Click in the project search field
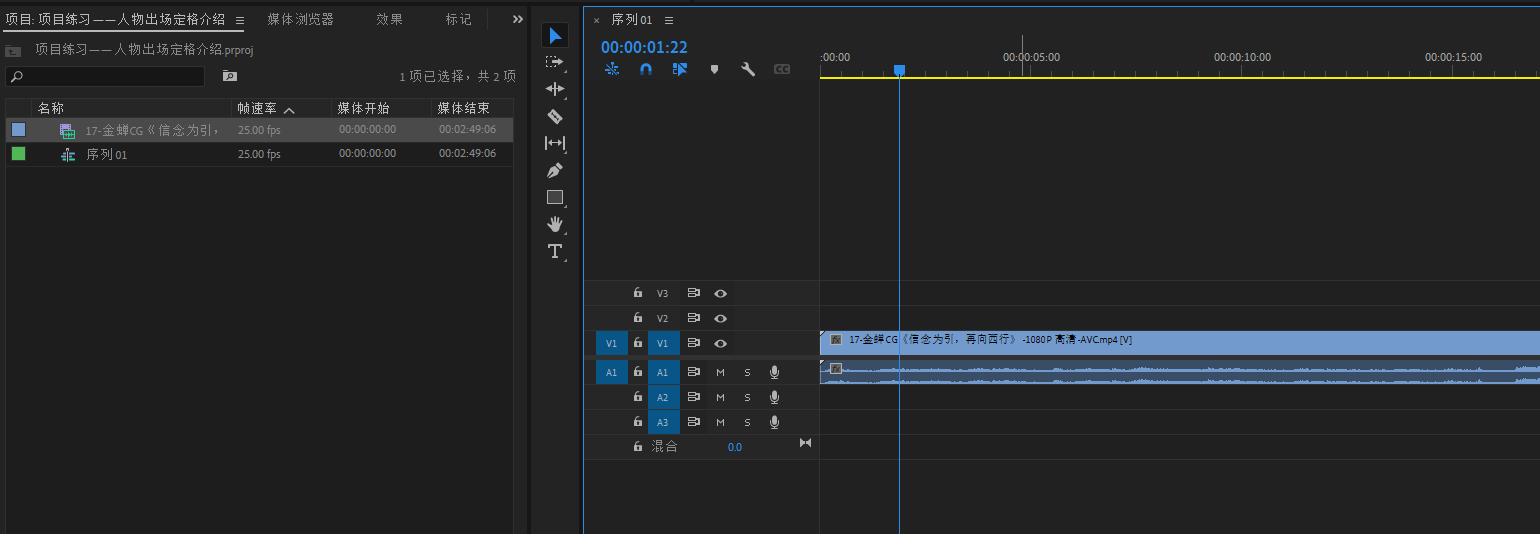This screenshot has width=1540, height=534. [110, 76]
